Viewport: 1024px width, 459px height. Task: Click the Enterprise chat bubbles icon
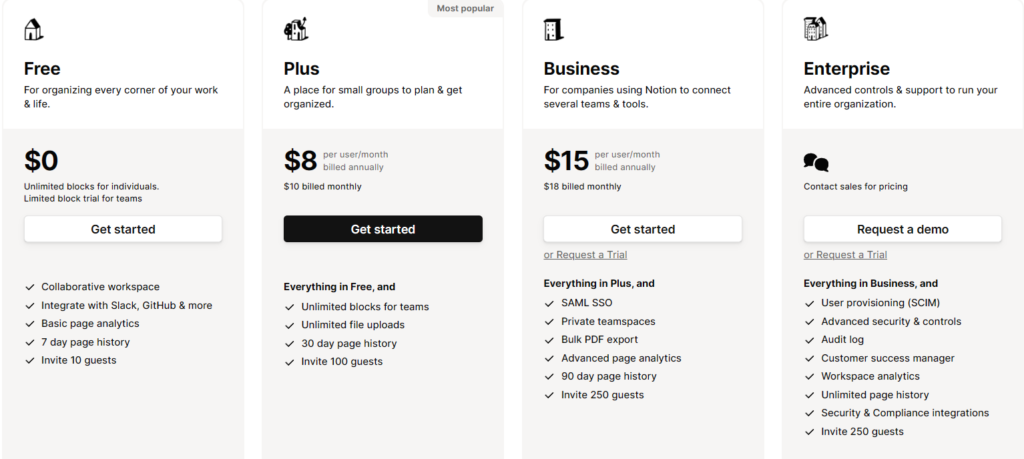tap(816, 162)
